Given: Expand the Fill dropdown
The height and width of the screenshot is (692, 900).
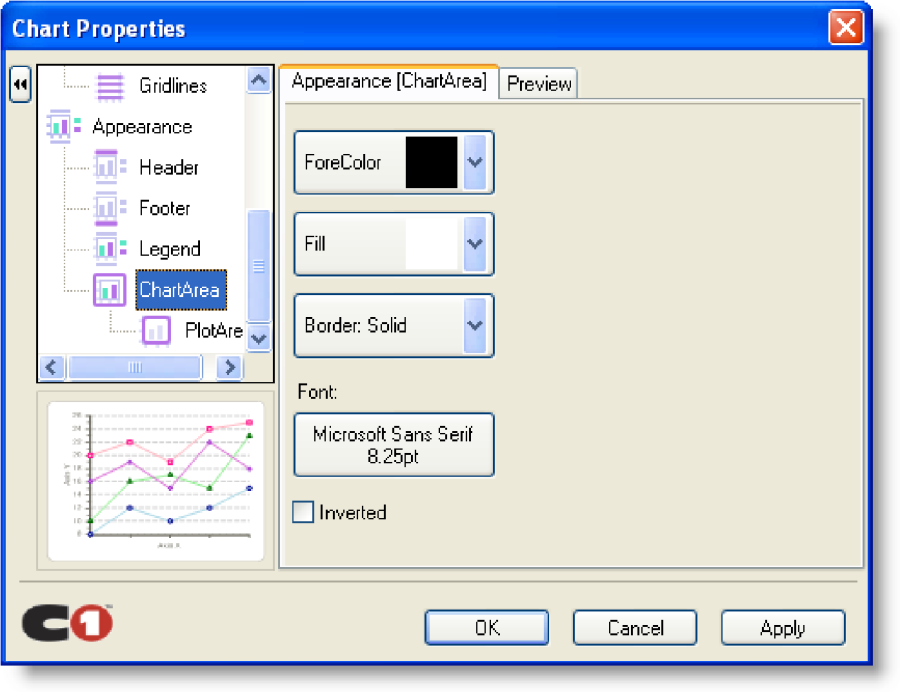Looking at the screenshot, I should click(x=475, y=244).
